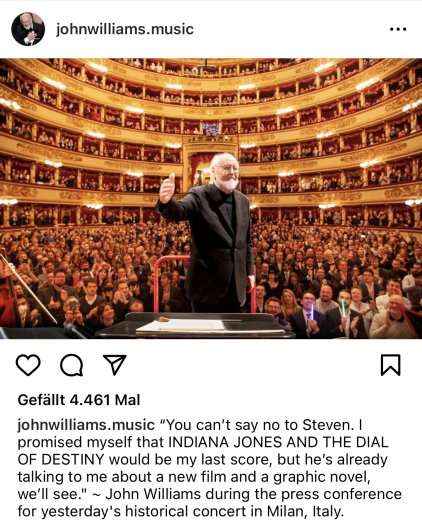Open the johnwilliams.music profile avatar
The height and width of the screenshot is (525, 422).
(28, 29)
